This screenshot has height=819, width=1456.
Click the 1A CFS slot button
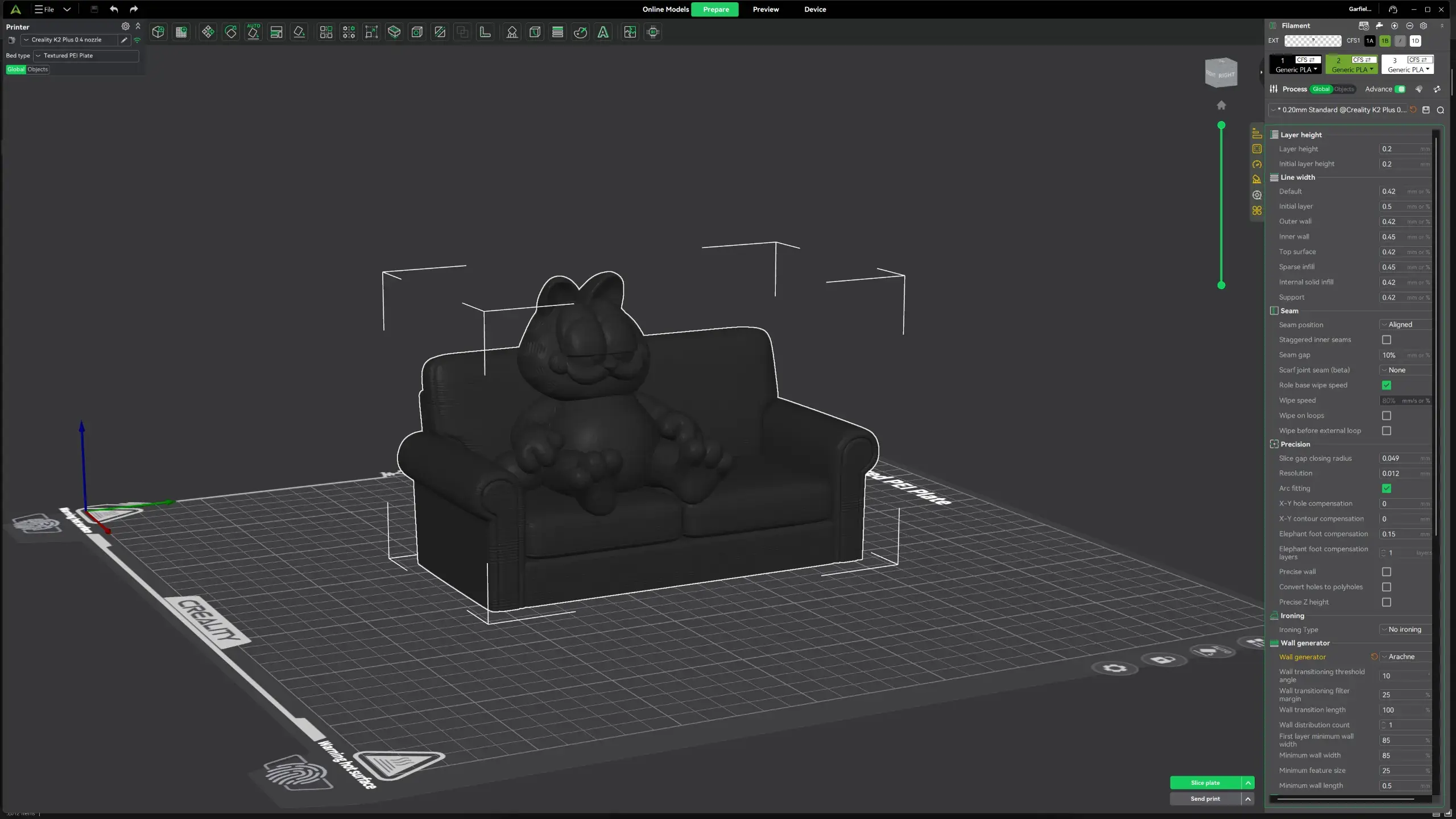pos(1370,41)
